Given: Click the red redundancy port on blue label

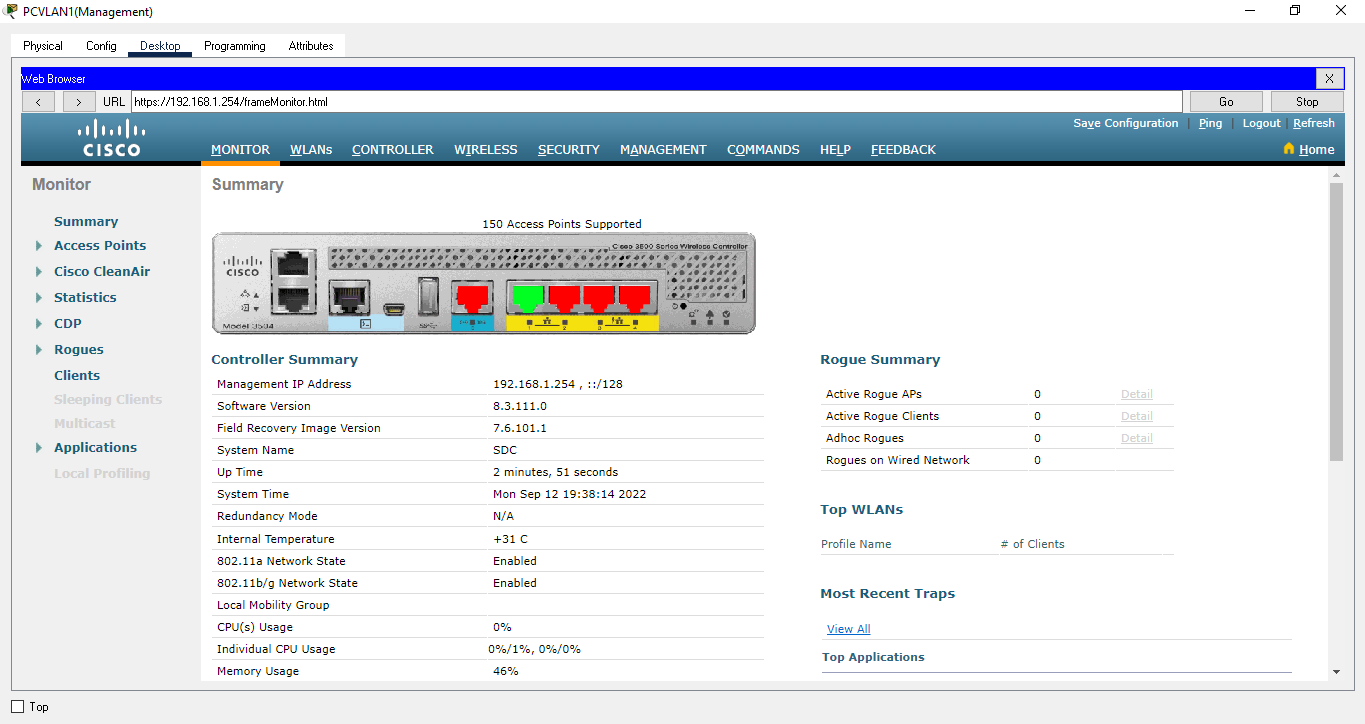Looking at the screenshot, I should pos(473,298).
